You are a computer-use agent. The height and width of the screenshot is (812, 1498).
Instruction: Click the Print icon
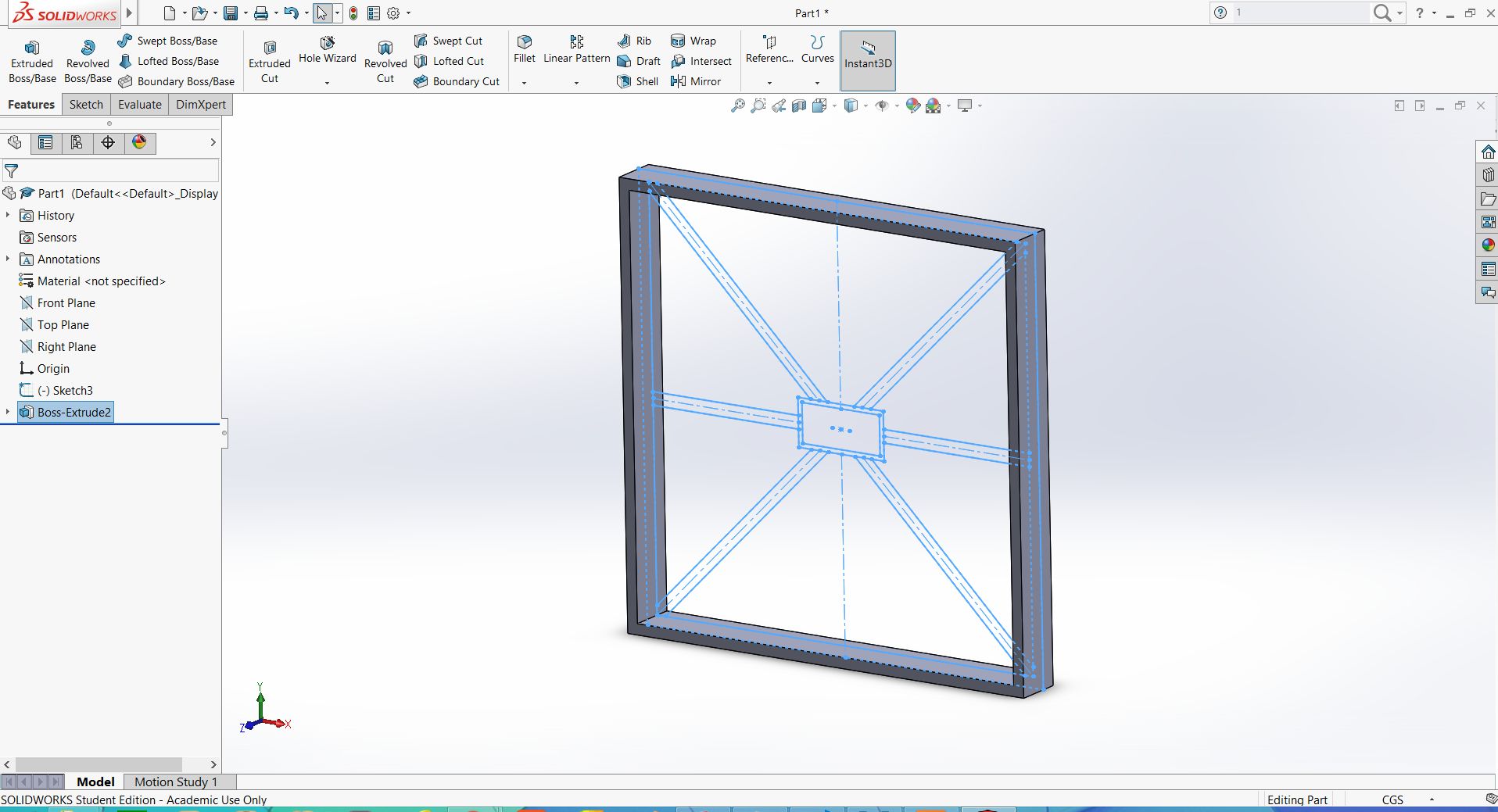pyautogui.click(x=261, y=13)
